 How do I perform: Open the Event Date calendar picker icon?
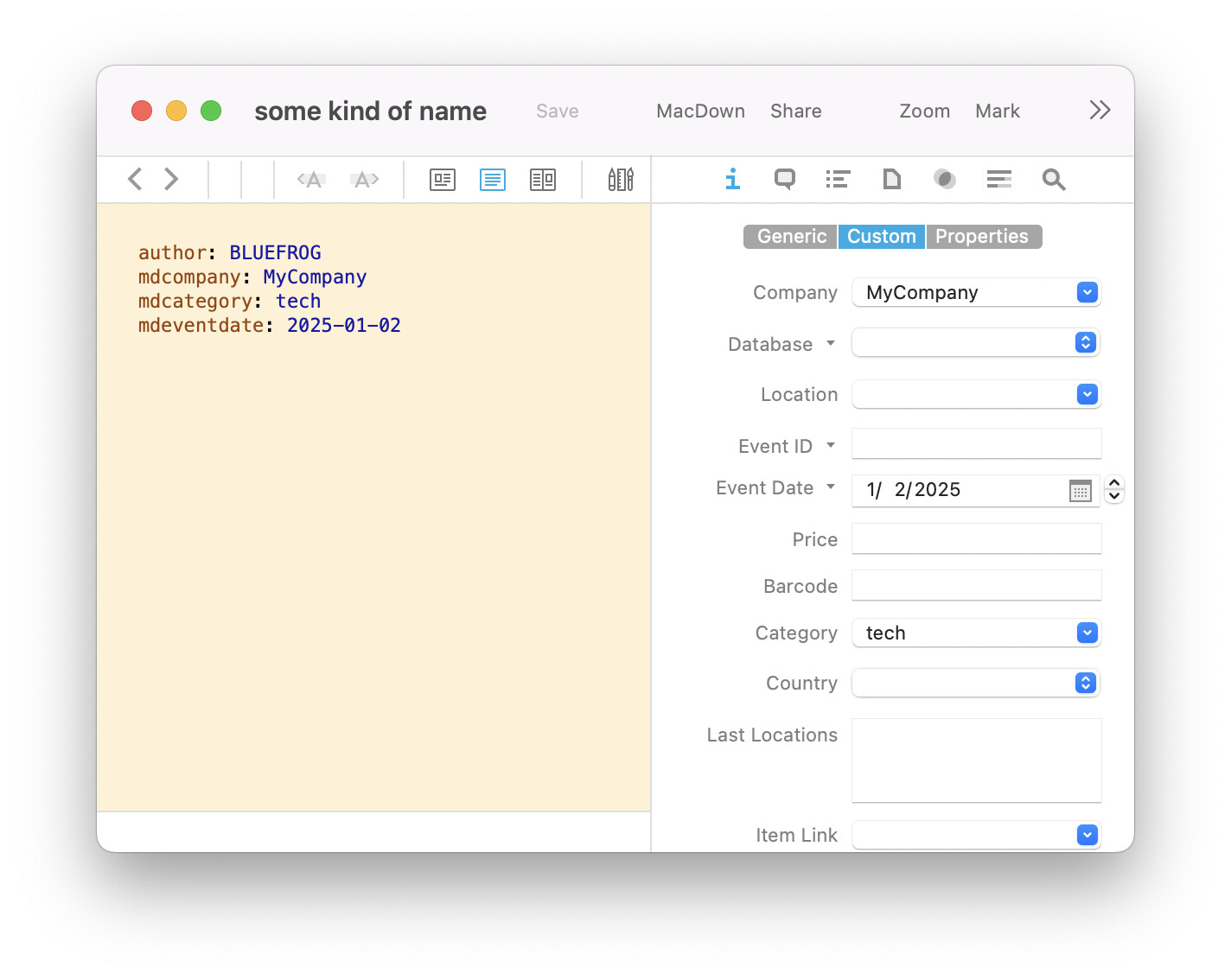click(x=1081, y=491)
